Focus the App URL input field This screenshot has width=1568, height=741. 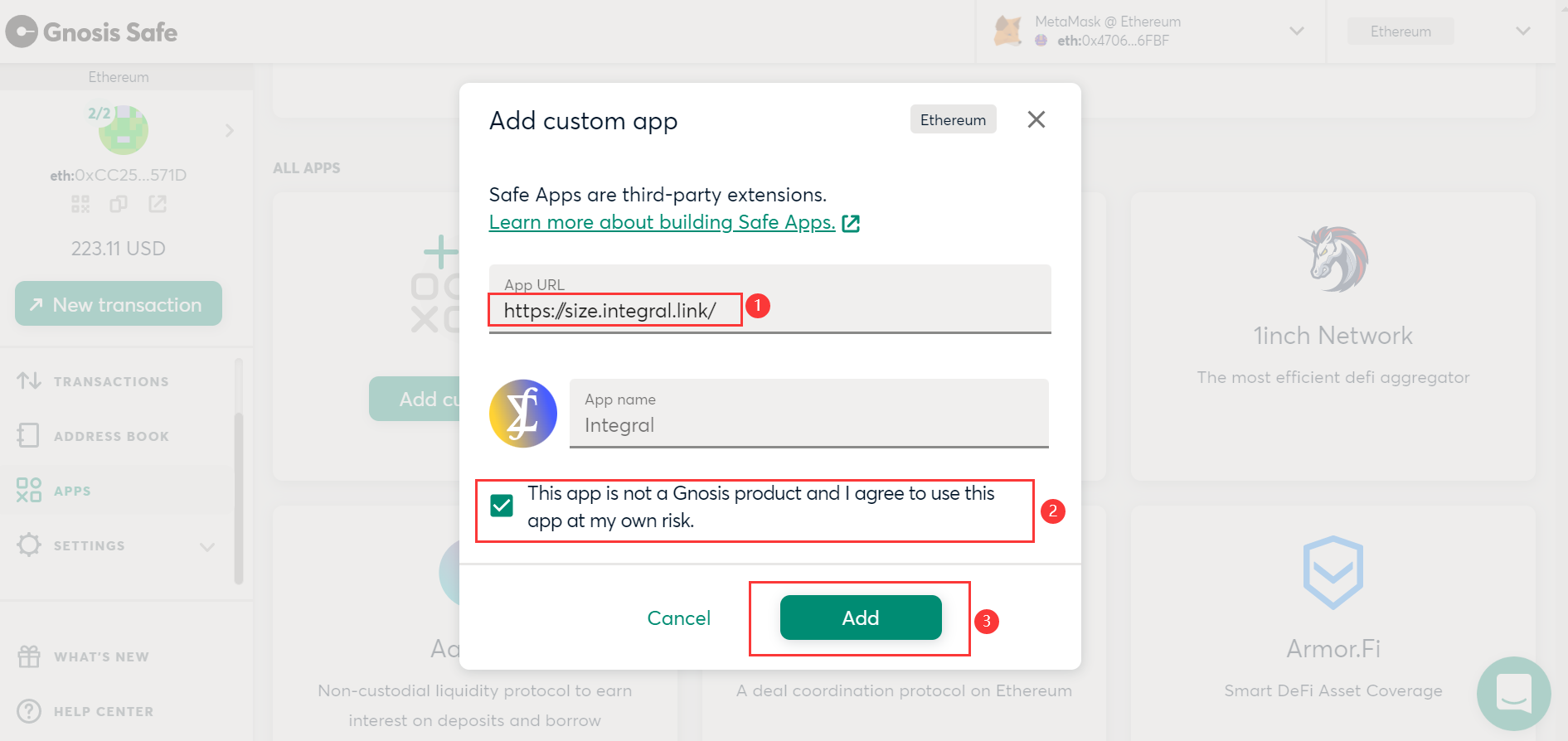click(x=769, y=299)
